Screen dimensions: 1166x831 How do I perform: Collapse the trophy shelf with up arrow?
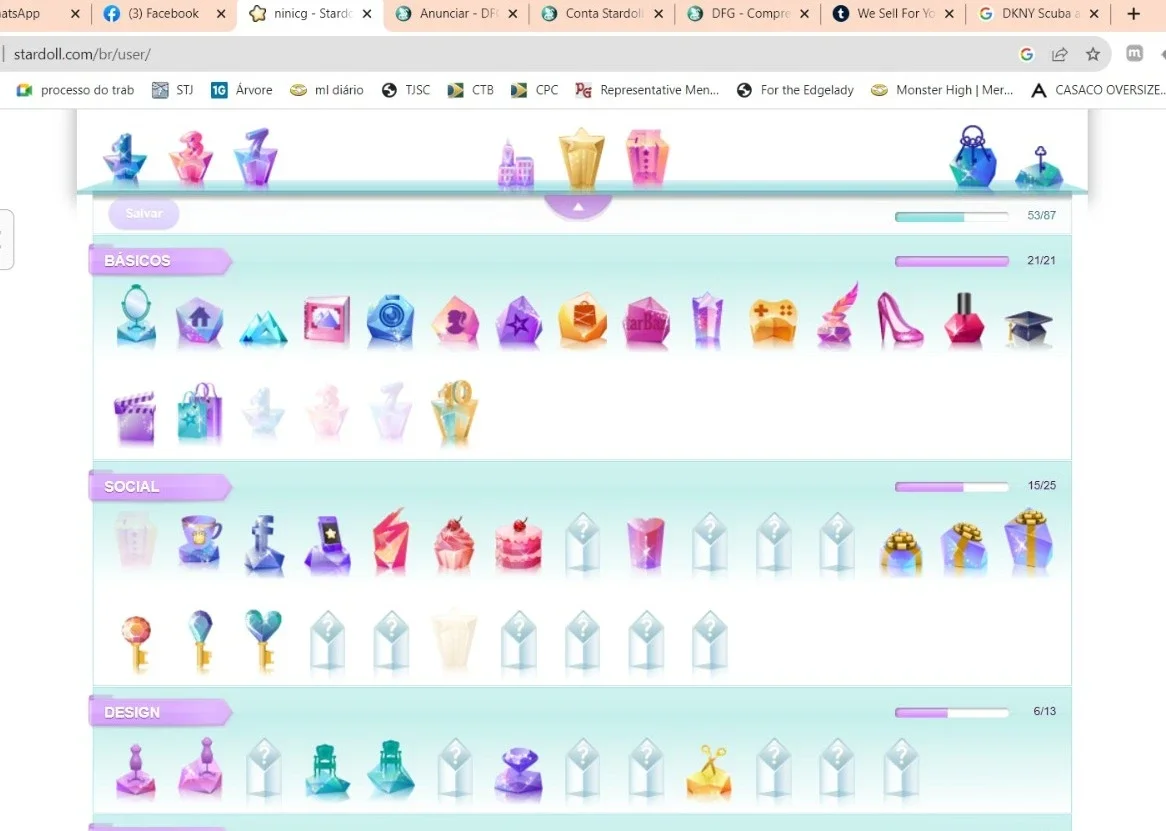coord(578,207)
